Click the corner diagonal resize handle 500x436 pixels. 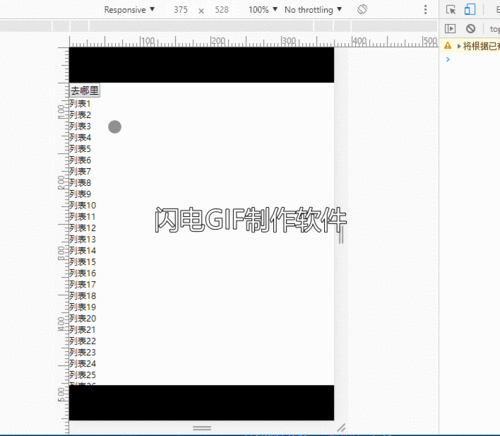click(x=341, y=427)
